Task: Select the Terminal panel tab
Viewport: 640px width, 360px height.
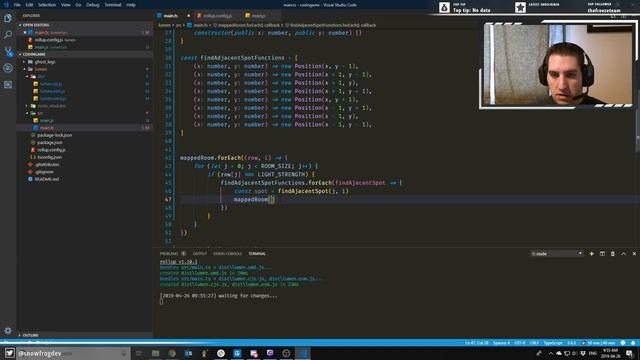Action: pyautogui.click(x=257, y=253)
